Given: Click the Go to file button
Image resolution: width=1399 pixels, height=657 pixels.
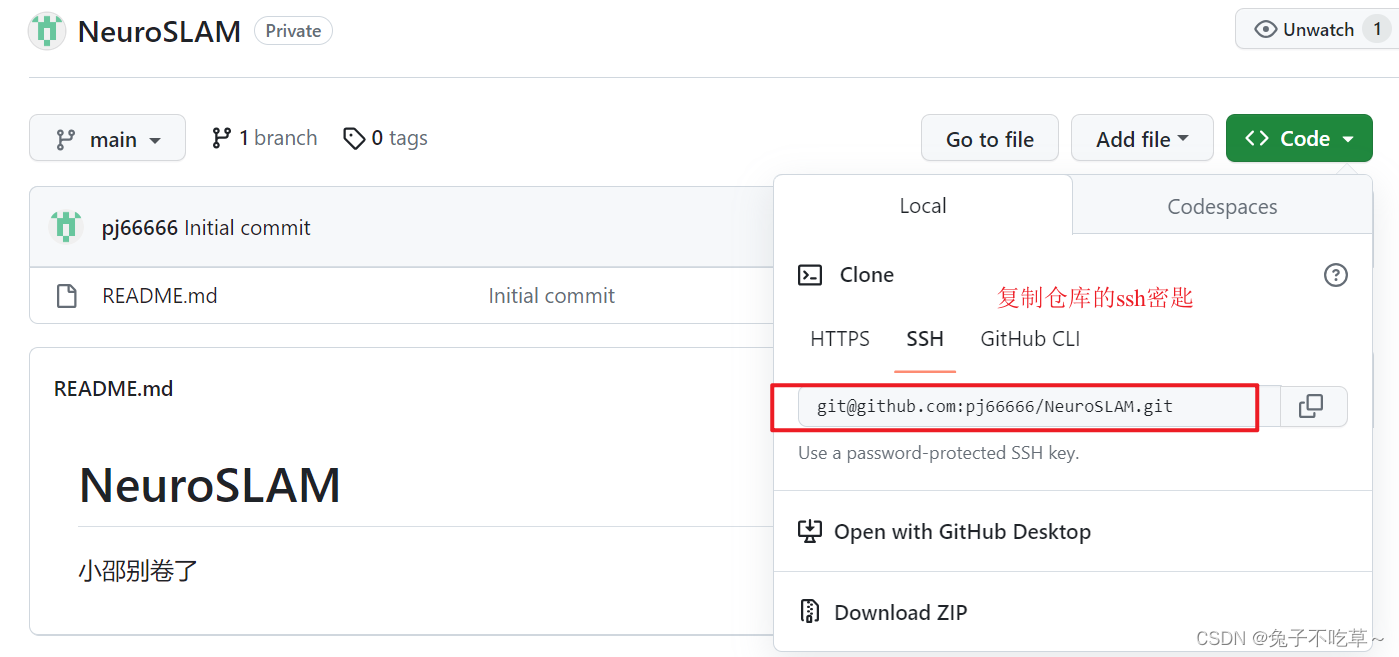Looking at the screenshot, I should 989,138.
